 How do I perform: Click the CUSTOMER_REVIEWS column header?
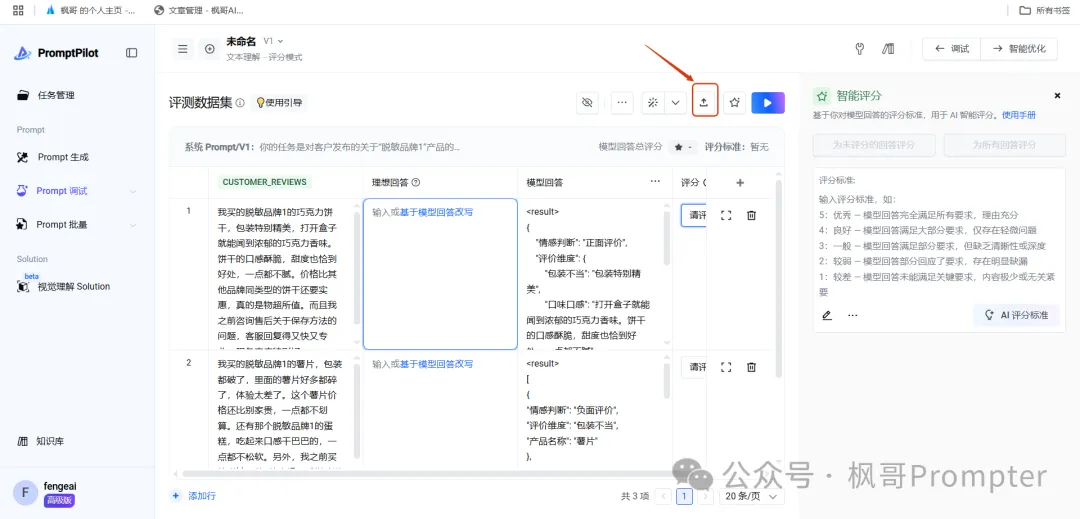pyautogui.click(x=266, y=182)
